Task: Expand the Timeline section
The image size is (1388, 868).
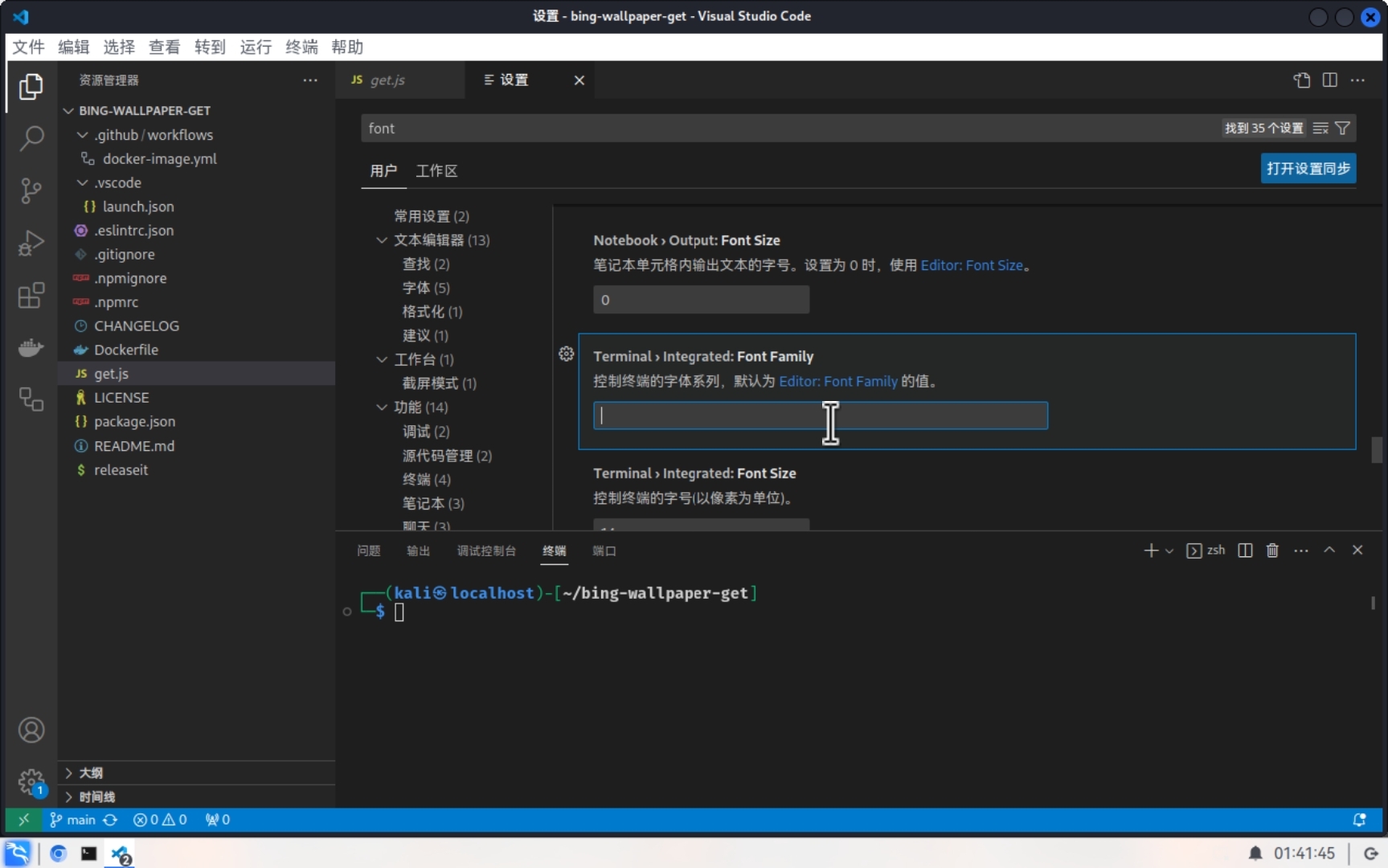Action: pyautogui.click(x=196, y=796)
